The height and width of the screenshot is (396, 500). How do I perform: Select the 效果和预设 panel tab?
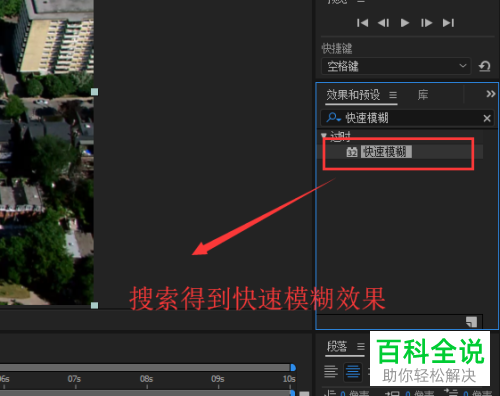coord(353,95)
